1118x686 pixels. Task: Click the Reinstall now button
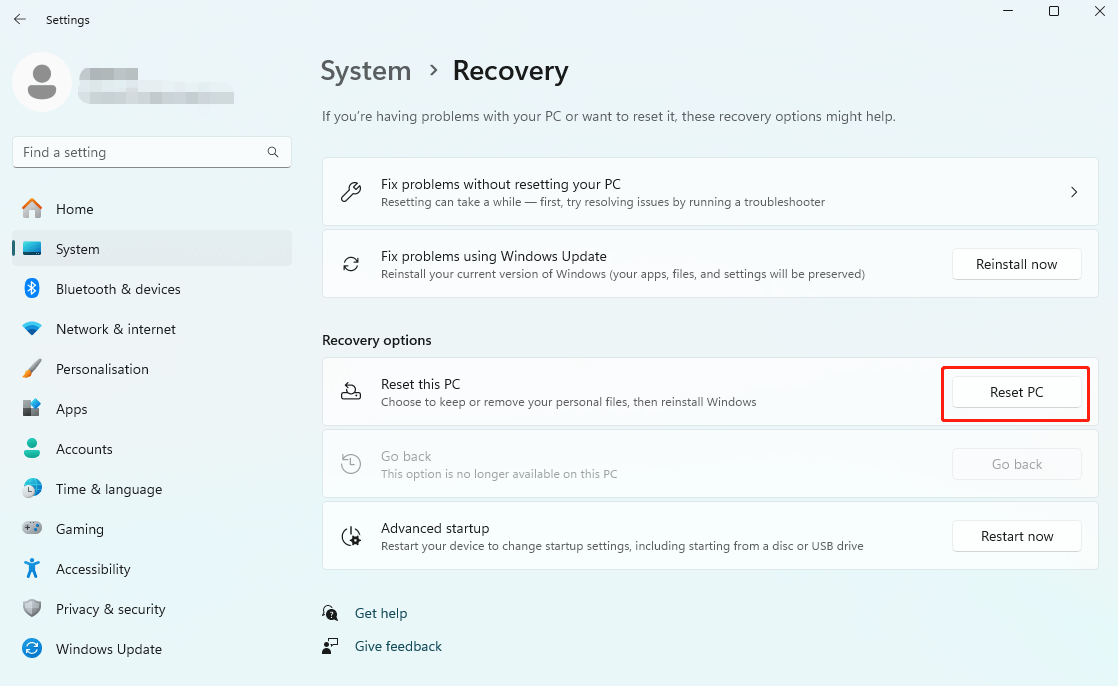(1017, 264)
